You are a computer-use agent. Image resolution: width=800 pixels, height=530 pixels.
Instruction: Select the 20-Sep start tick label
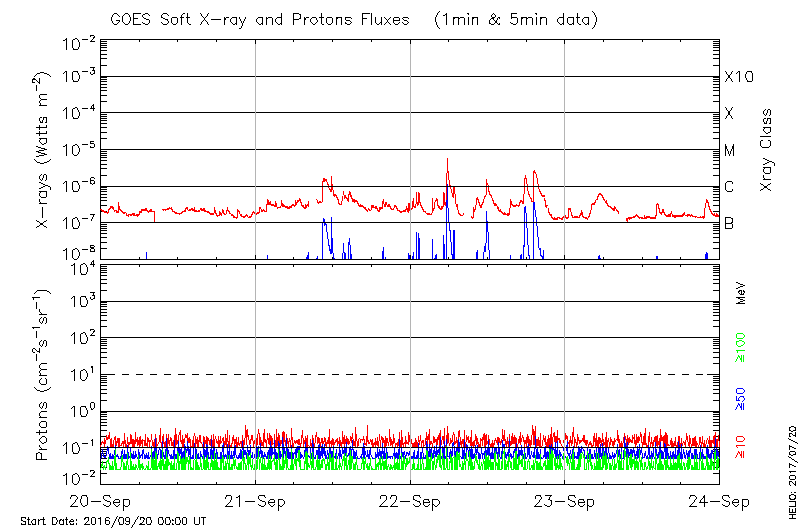tap(100, 501)
